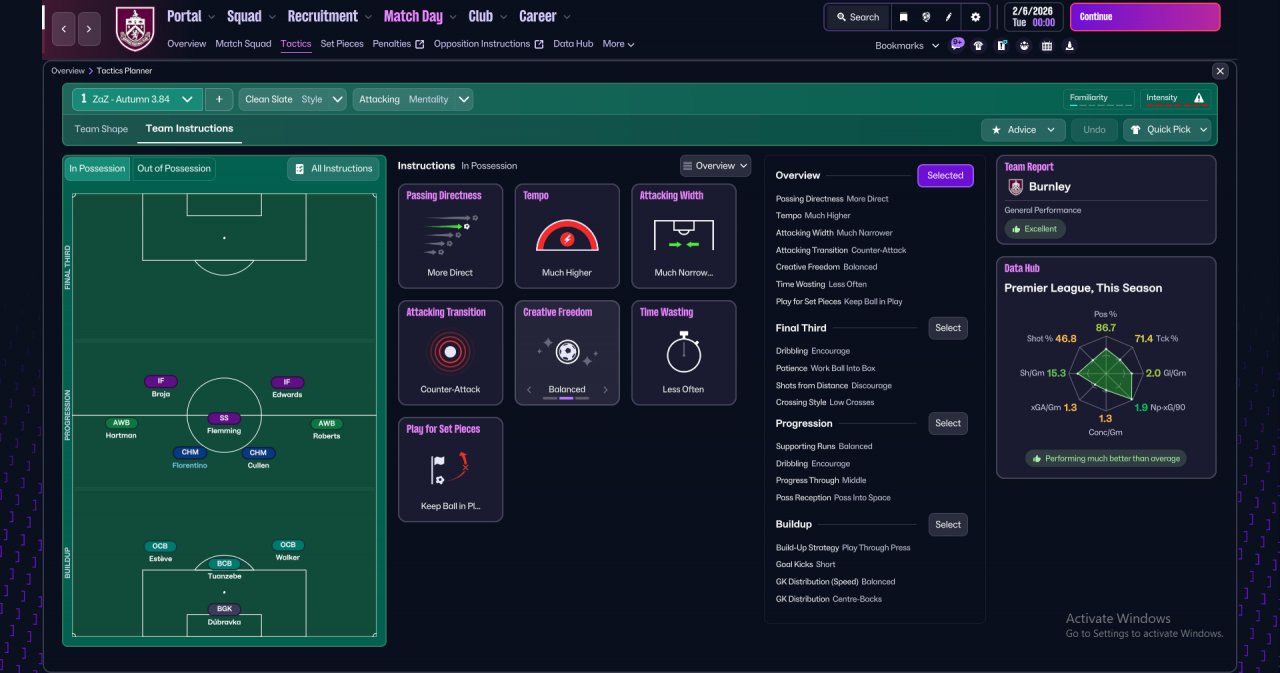This screenshot has width=1280, height=673.
Task: Show All Instructions on the pitch
Action: point(333,169)
